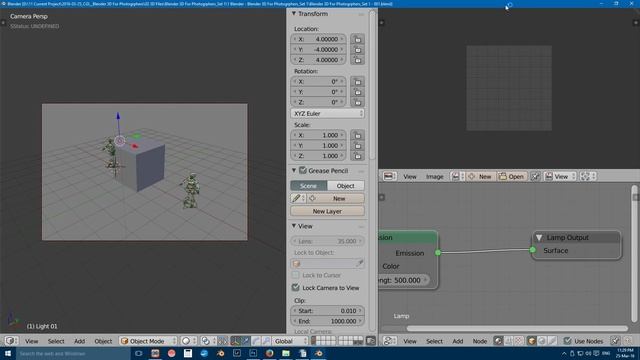This screenshot has height=360, width=640.
Task: Open node editor type selector
Action: pyautogui.click(x=390, y=341)
